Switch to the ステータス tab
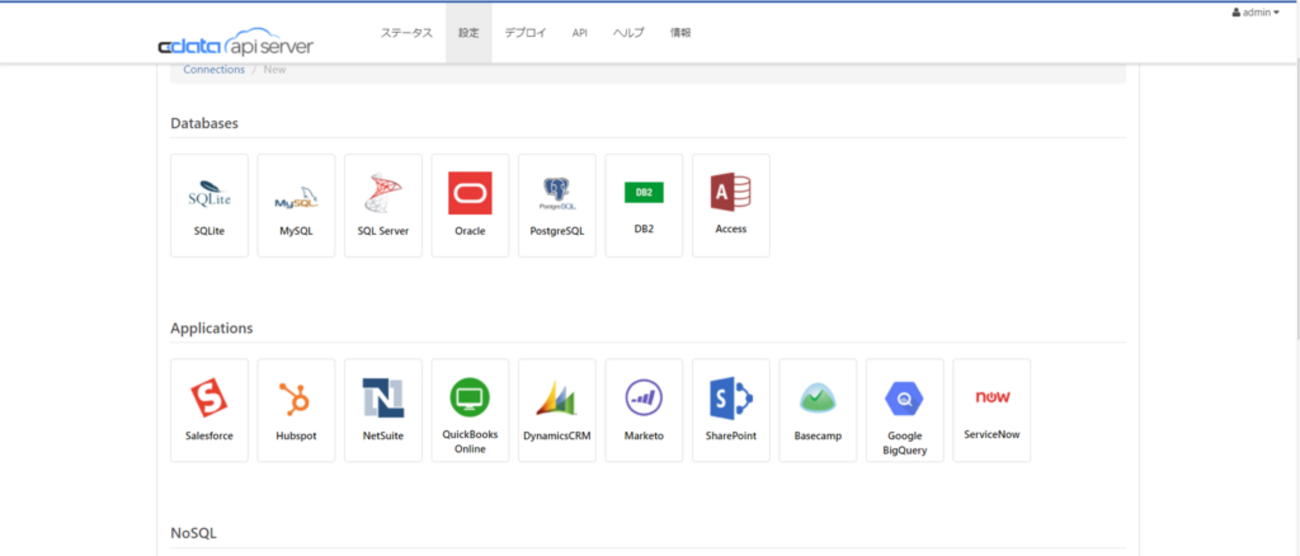The height and width of the screenshot is (556, 1300). [x=406, y=33]
